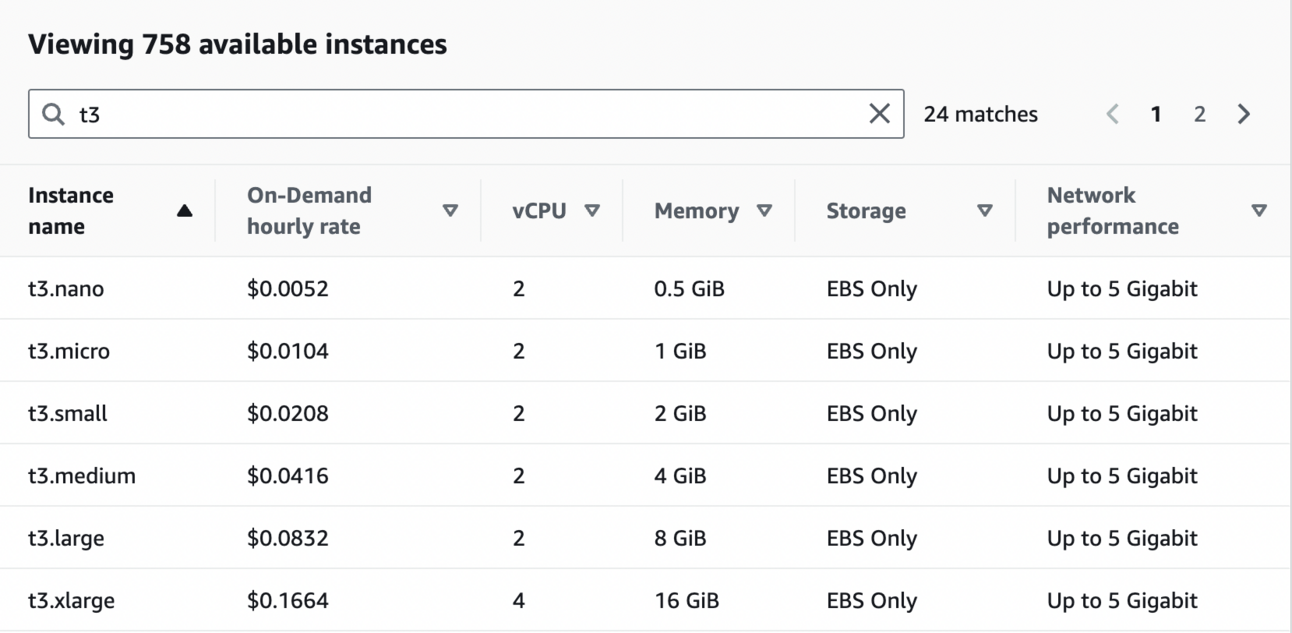Click the $0.0832 hourly rate
This screenshot has height=633, width=1292.
tap(288, 538)
